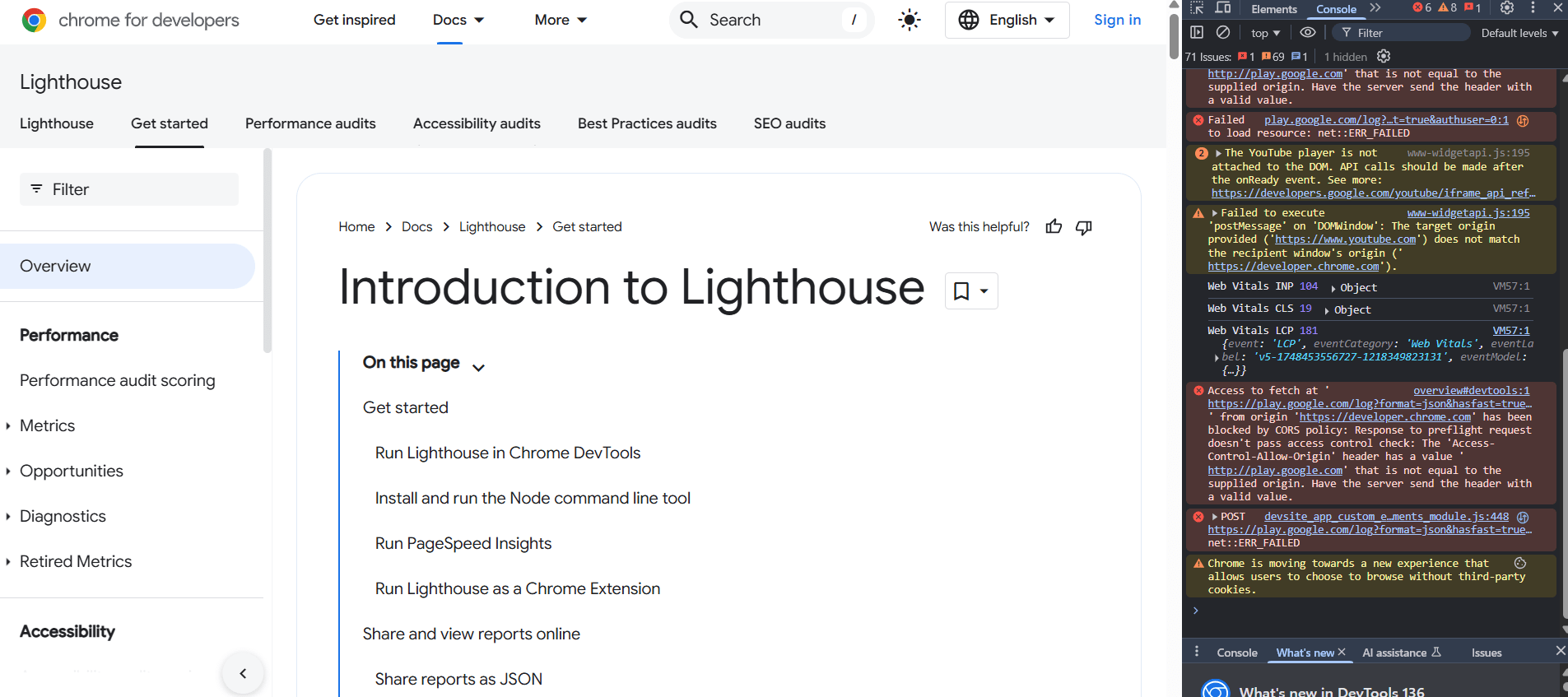Click the thumbs down not helpful icon
Image resolution: width=1568 pixels, height=697 pixels.
coord(1084,227)
